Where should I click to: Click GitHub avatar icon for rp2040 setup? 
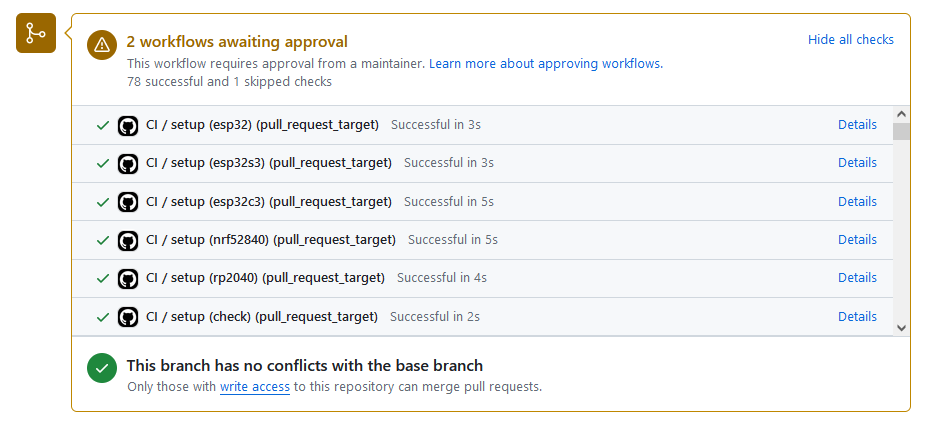[127, 279]
